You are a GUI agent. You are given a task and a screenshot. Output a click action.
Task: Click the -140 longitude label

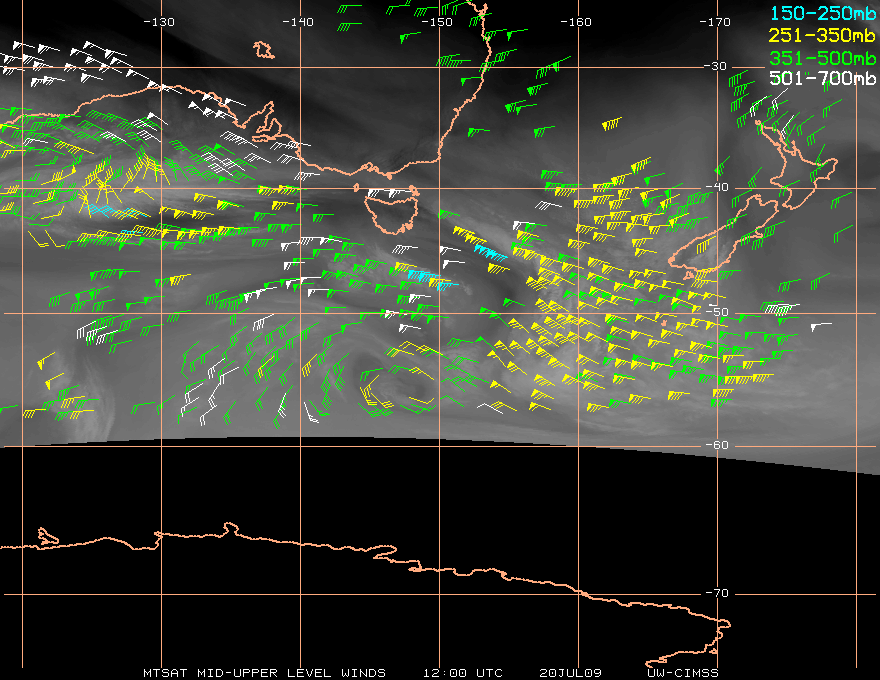(297, 22)
